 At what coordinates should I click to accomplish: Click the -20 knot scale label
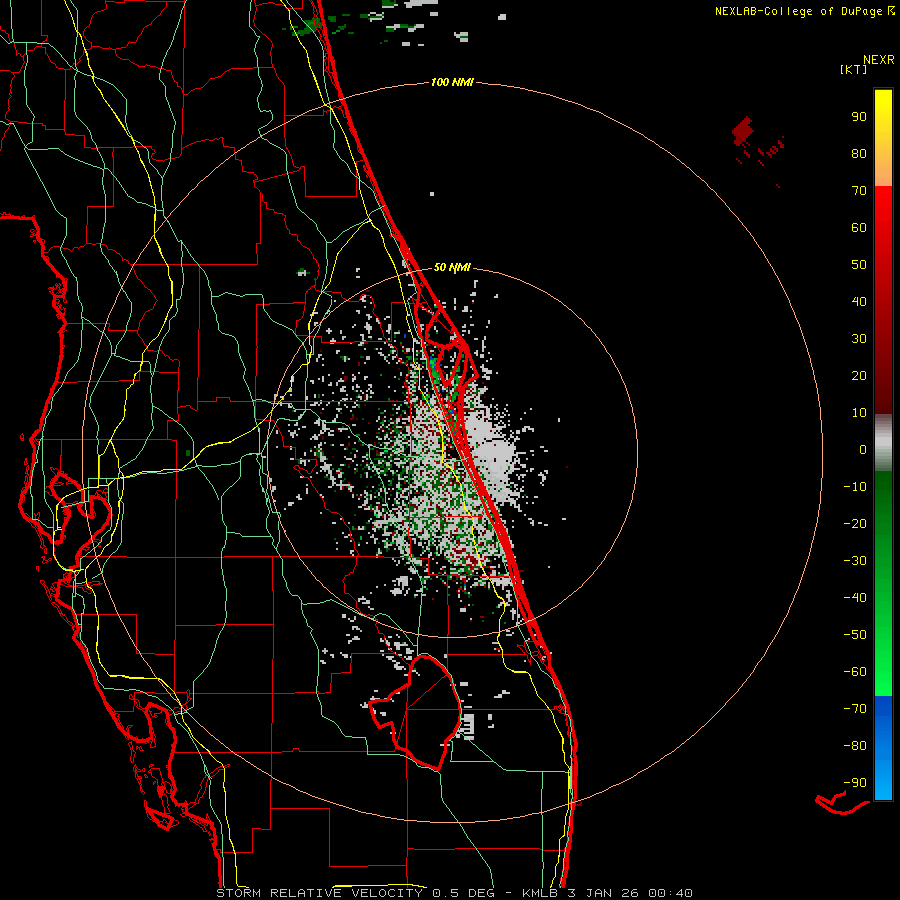(x=855, y=524)
